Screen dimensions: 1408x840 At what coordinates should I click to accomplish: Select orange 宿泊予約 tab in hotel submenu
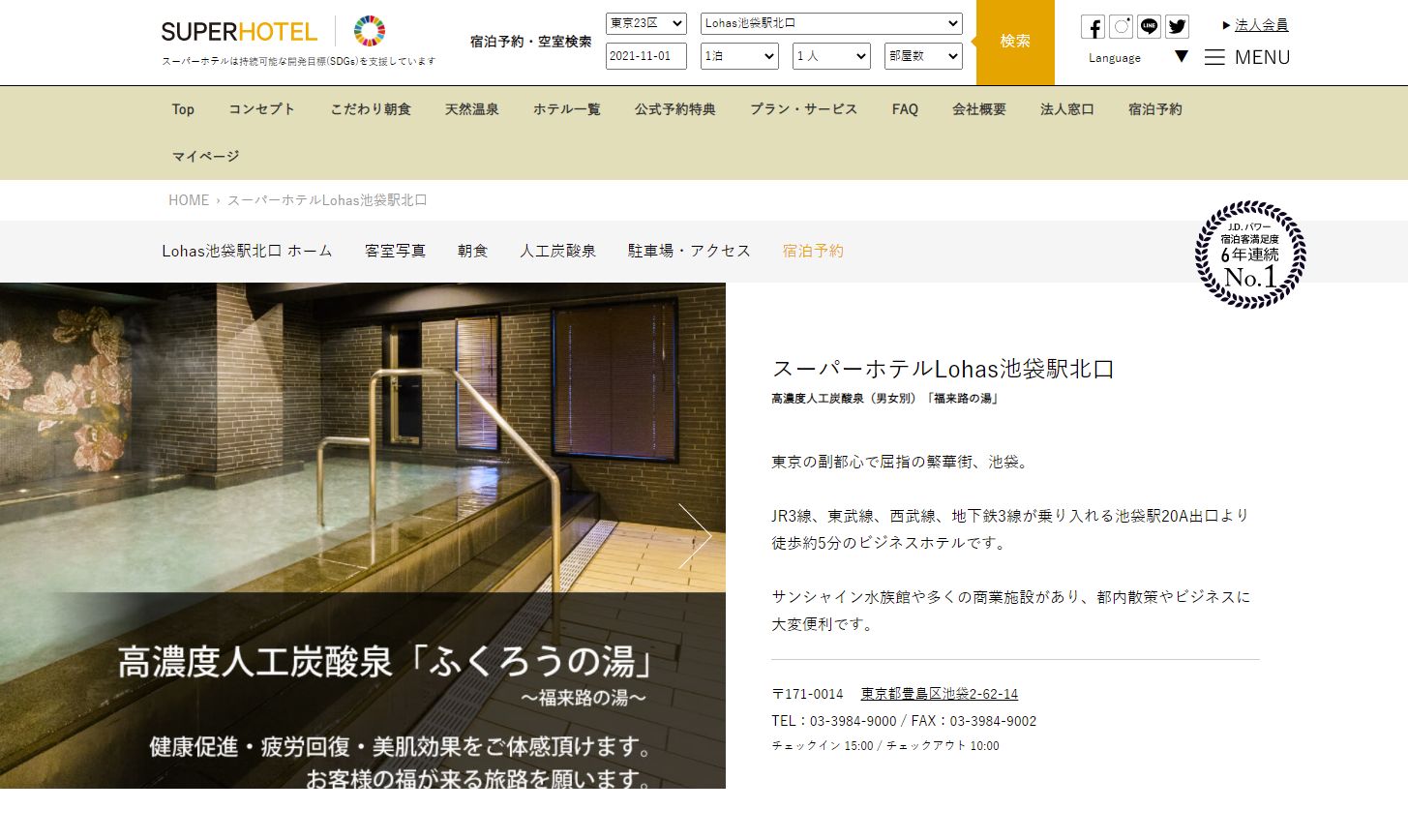pyautogui.click(x=813, y=251)
